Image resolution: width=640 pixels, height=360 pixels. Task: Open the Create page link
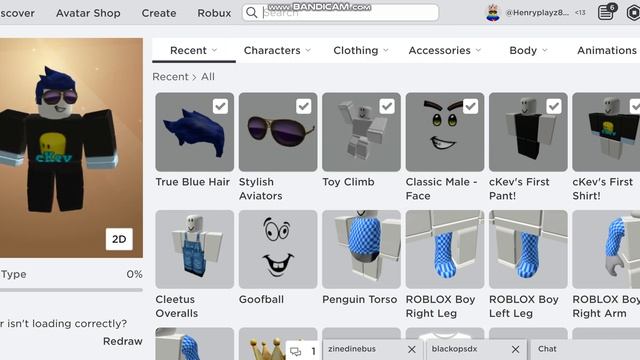pyautogui.click(x=159, y=13)
